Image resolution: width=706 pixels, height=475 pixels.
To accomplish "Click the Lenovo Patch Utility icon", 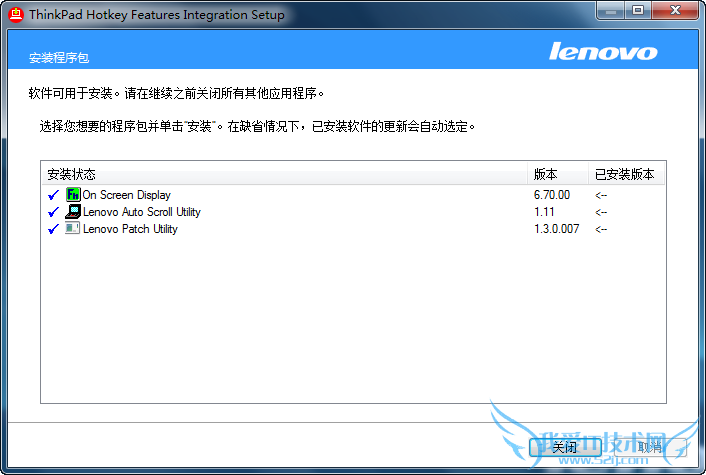I will click(x=72, y=228).
